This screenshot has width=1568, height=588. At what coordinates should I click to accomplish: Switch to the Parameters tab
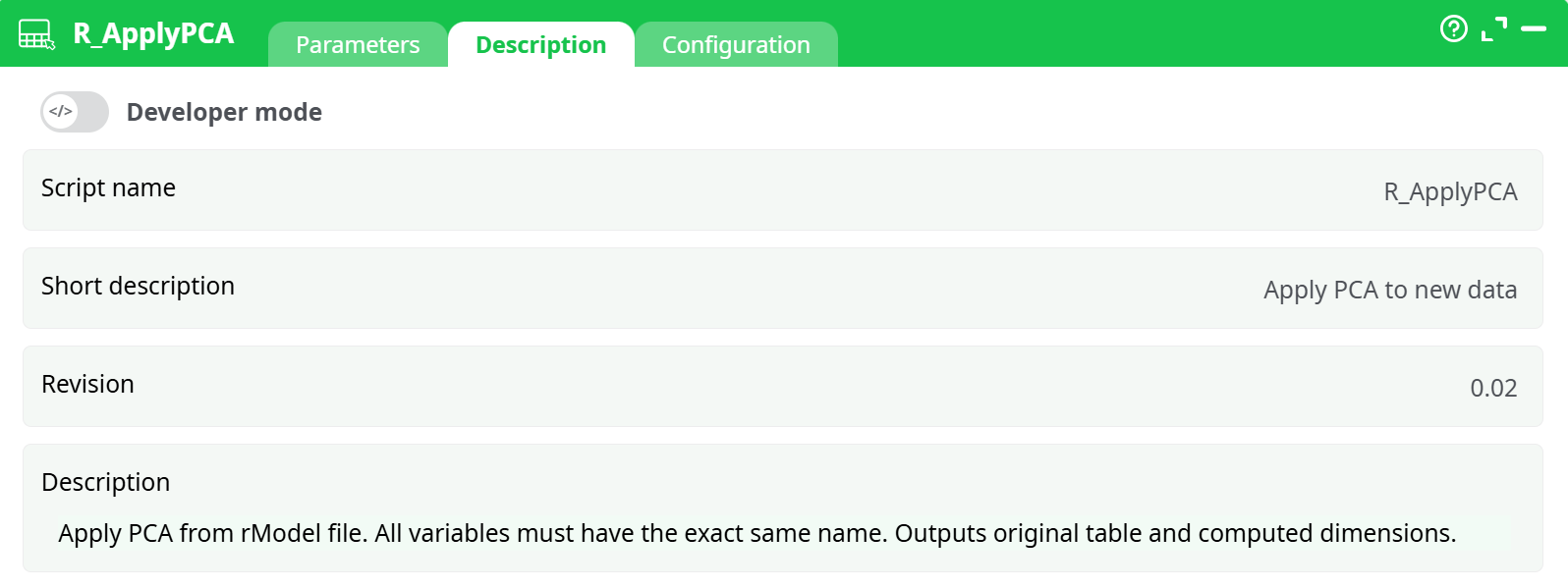tap(358, 45)
